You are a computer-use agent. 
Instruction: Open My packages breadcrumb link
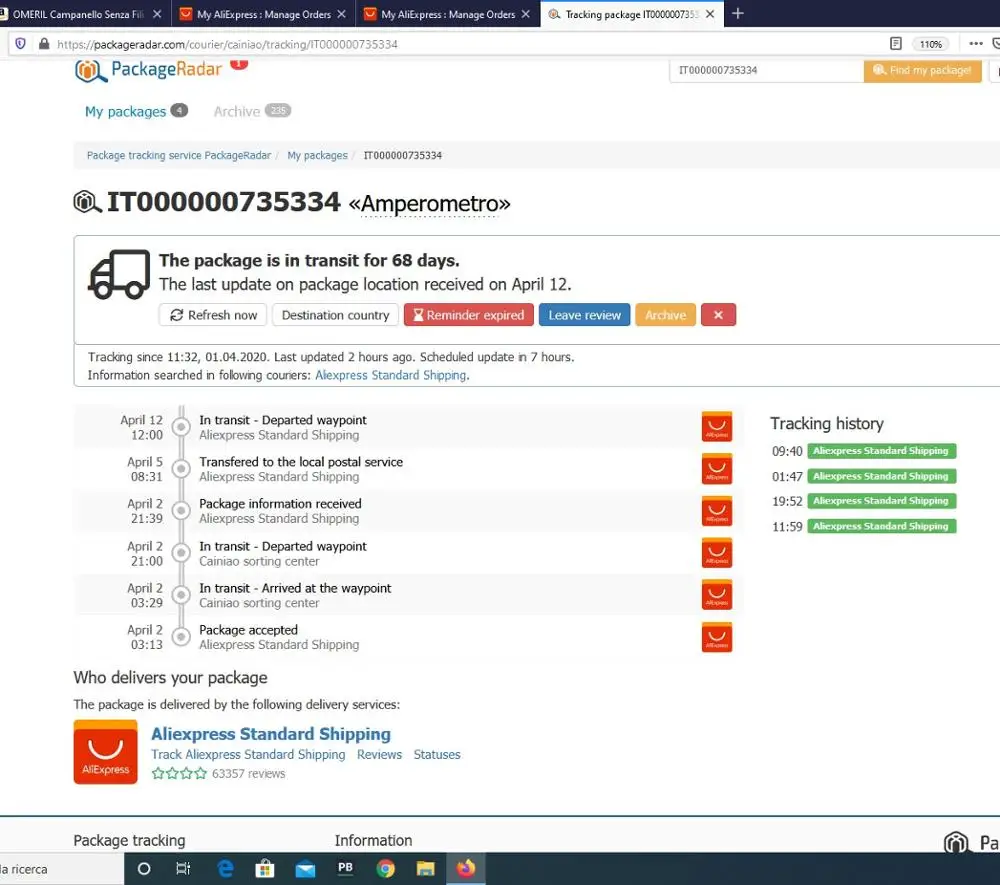[x=317, y=156]
